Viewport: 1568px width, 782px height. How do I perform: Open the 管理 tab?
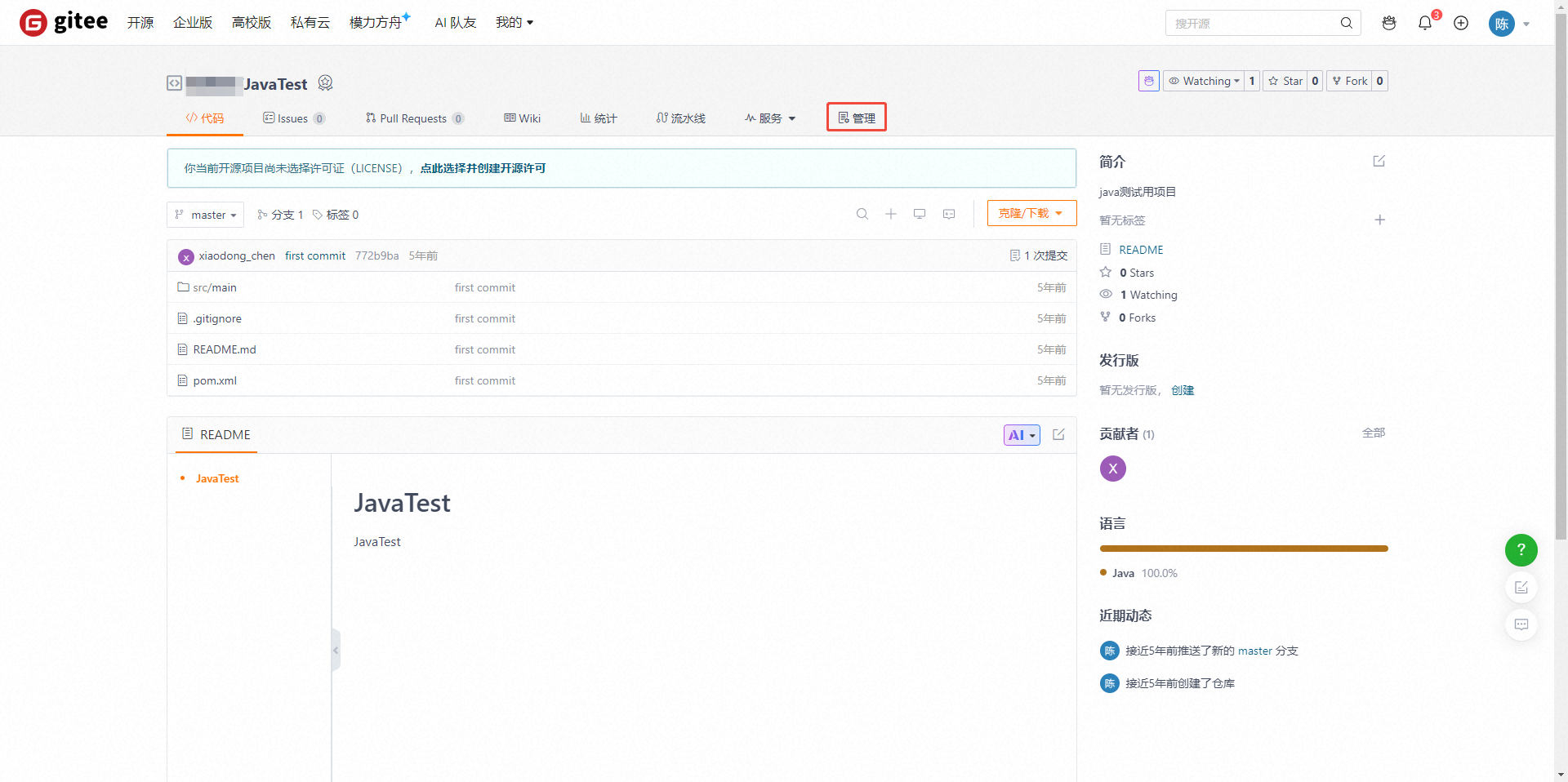857,118
